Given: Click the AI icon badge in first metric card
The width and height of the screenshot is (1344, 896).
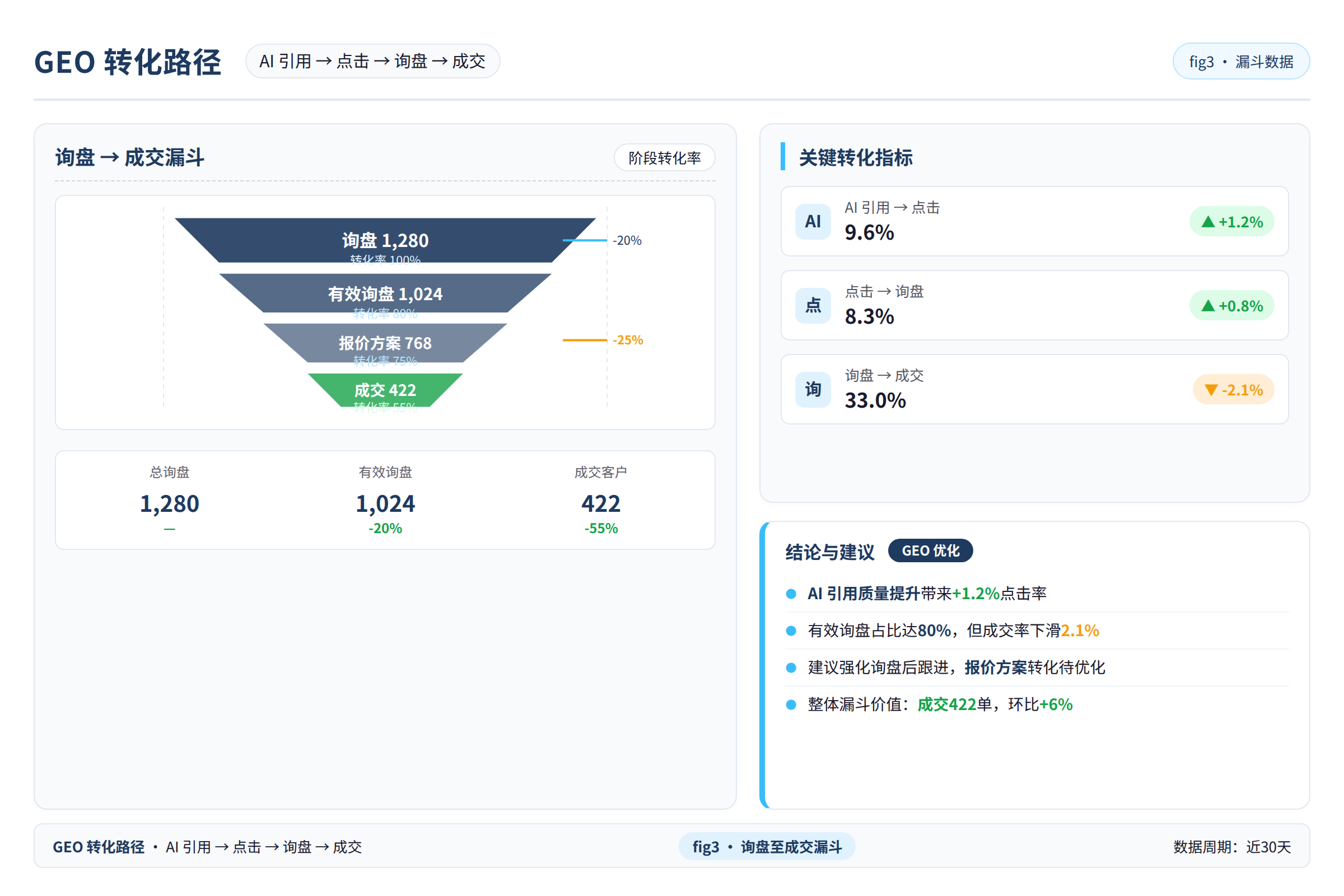Looking at the screenshot, I should tap(813, 221).
